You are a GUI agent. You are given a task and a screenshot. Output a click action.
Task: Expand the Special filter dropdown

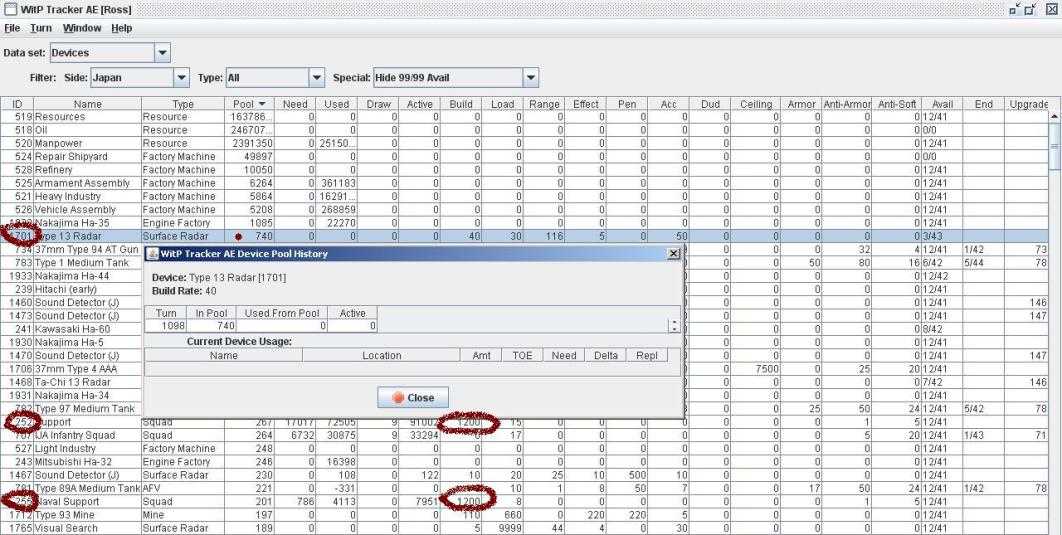tap(531, 78)
